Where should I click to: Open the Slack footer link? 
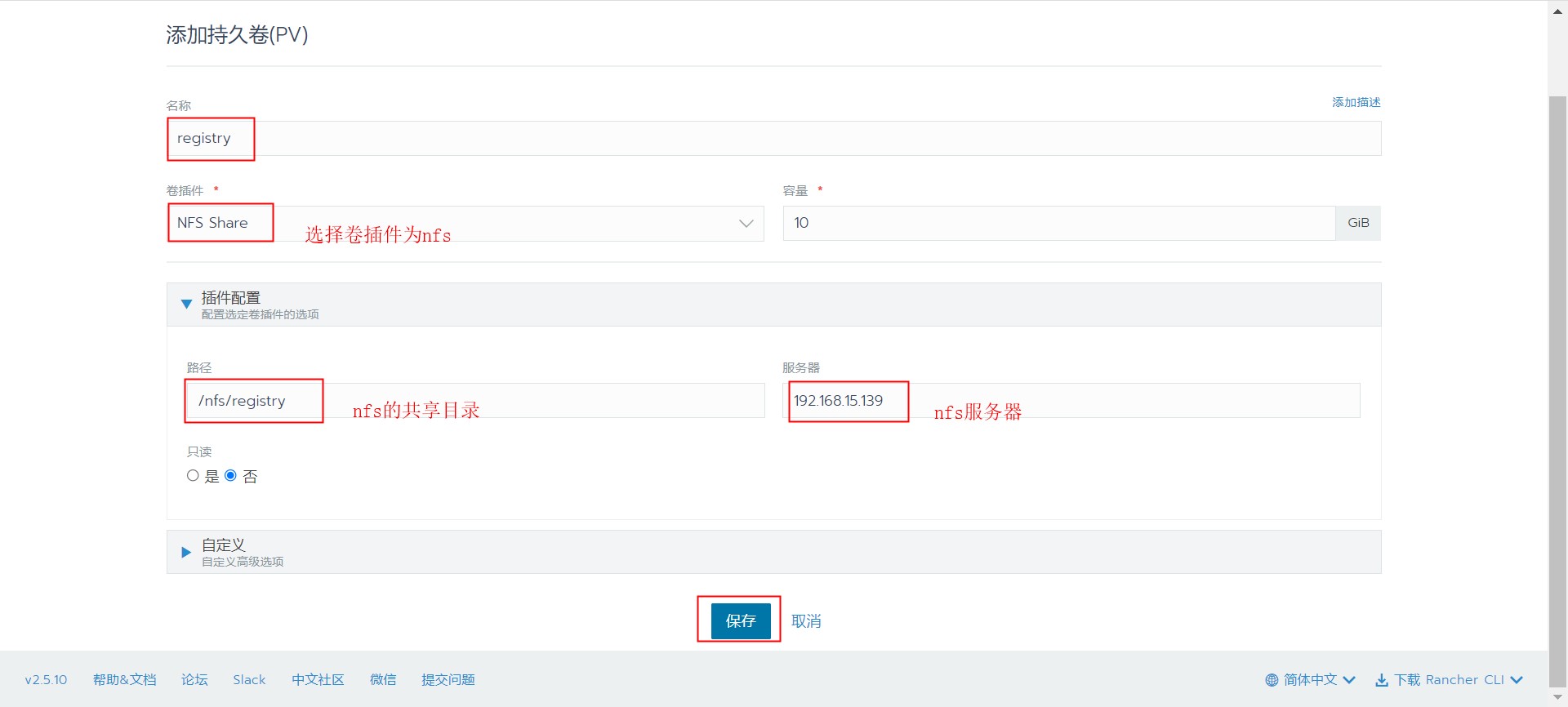click(249, 680)
